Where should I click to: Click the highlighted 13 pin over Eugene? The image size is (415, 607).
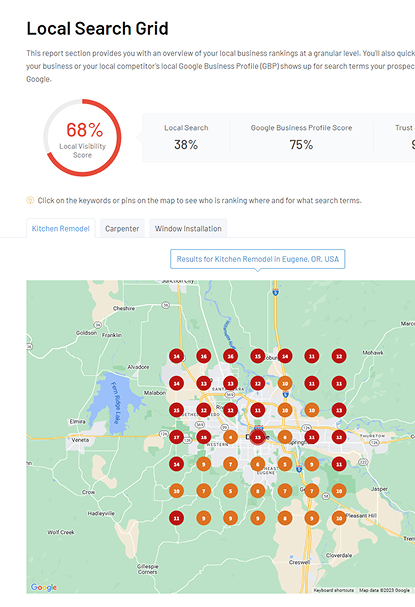pos(258,437)
